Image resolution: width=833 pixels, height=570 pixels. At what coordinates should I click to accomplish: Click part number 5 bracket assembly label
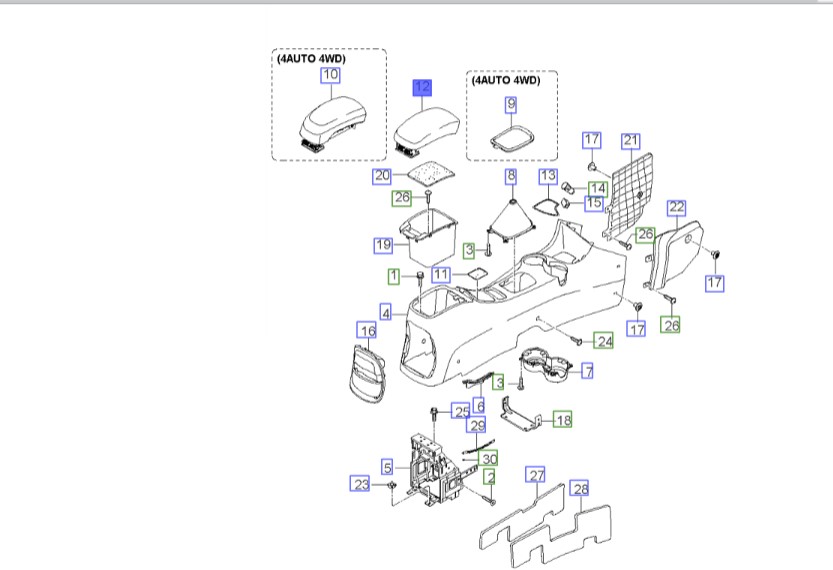point(387,466)
